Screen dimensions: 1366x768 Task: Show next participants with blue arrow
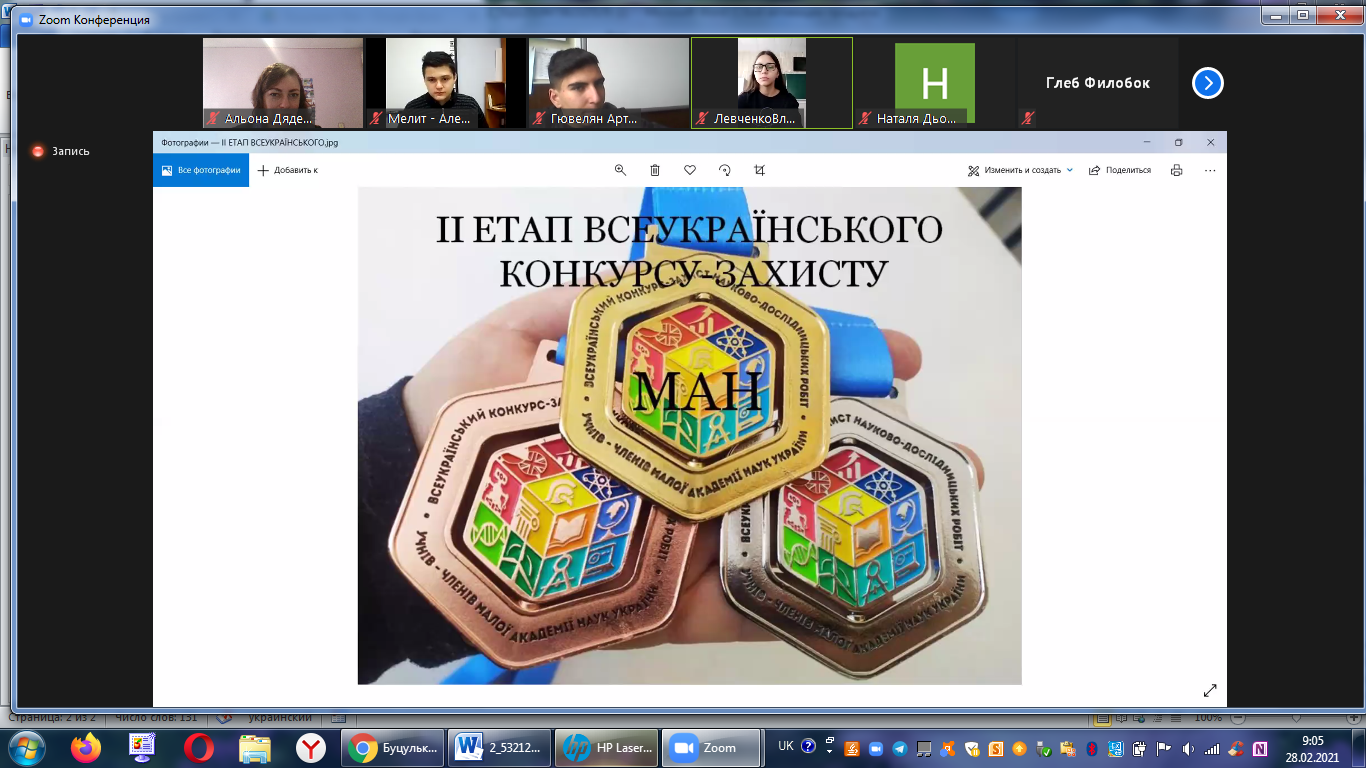[1208, 83]
